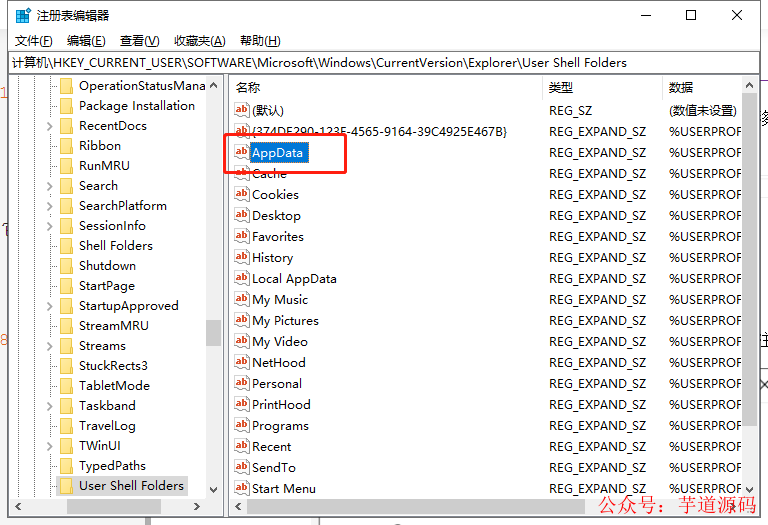This screenshot has height=525, width=768.
Task: Select the (默认) value icon
Action: (x=241, y=110)
